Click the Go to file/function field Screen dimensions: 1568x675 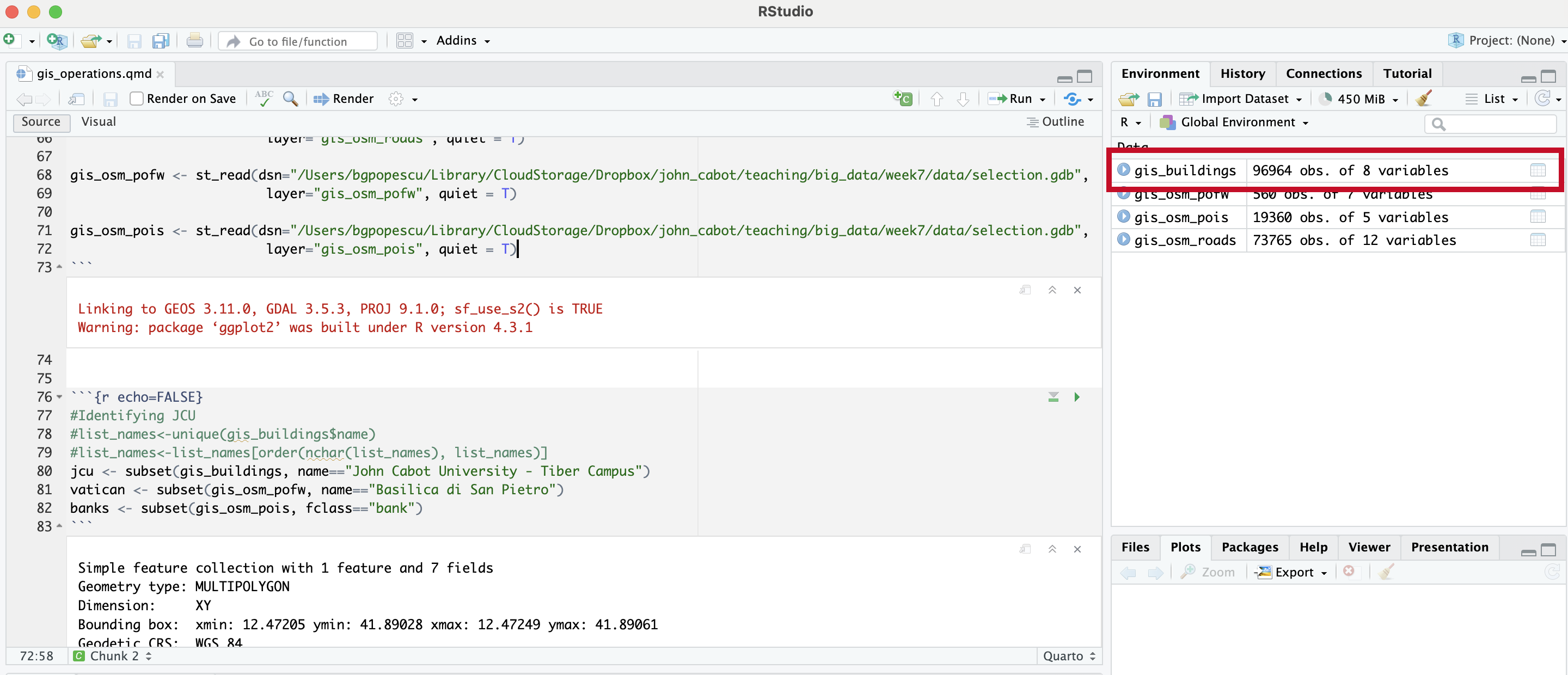(x=298, y=41)
